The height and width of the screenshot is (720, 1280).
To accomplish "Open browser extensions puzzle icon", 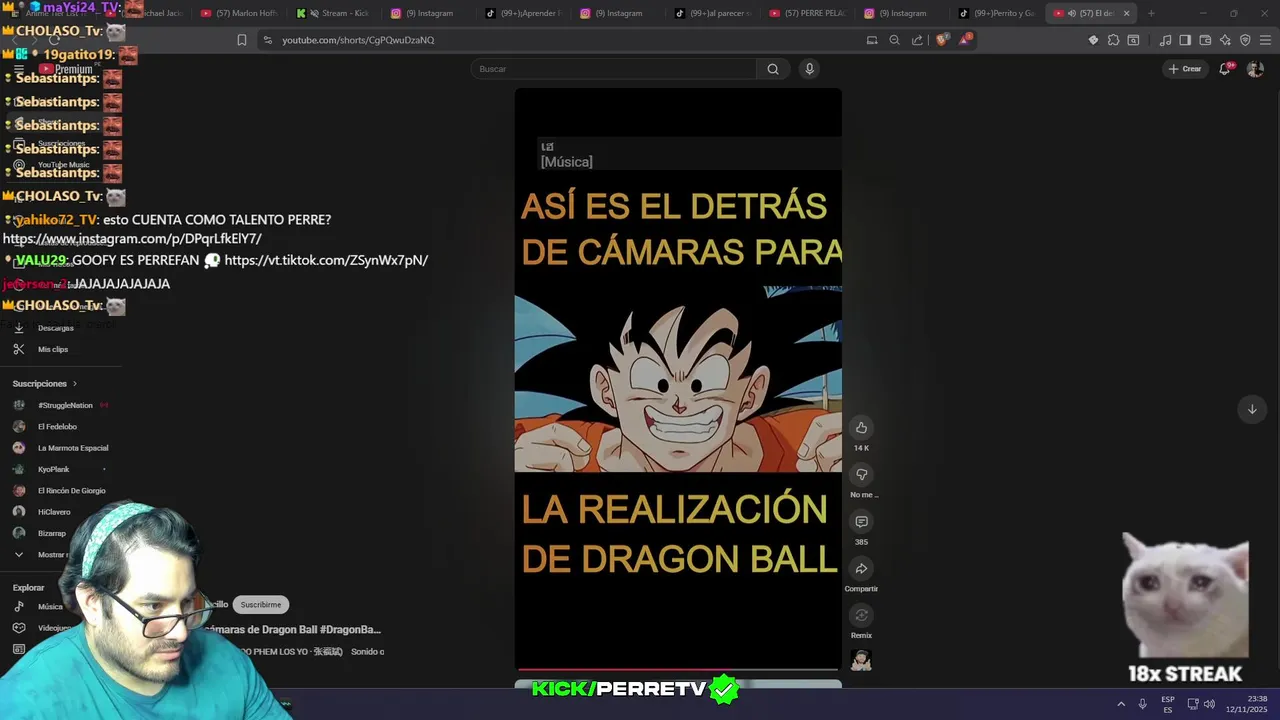I will [1113, 40].
